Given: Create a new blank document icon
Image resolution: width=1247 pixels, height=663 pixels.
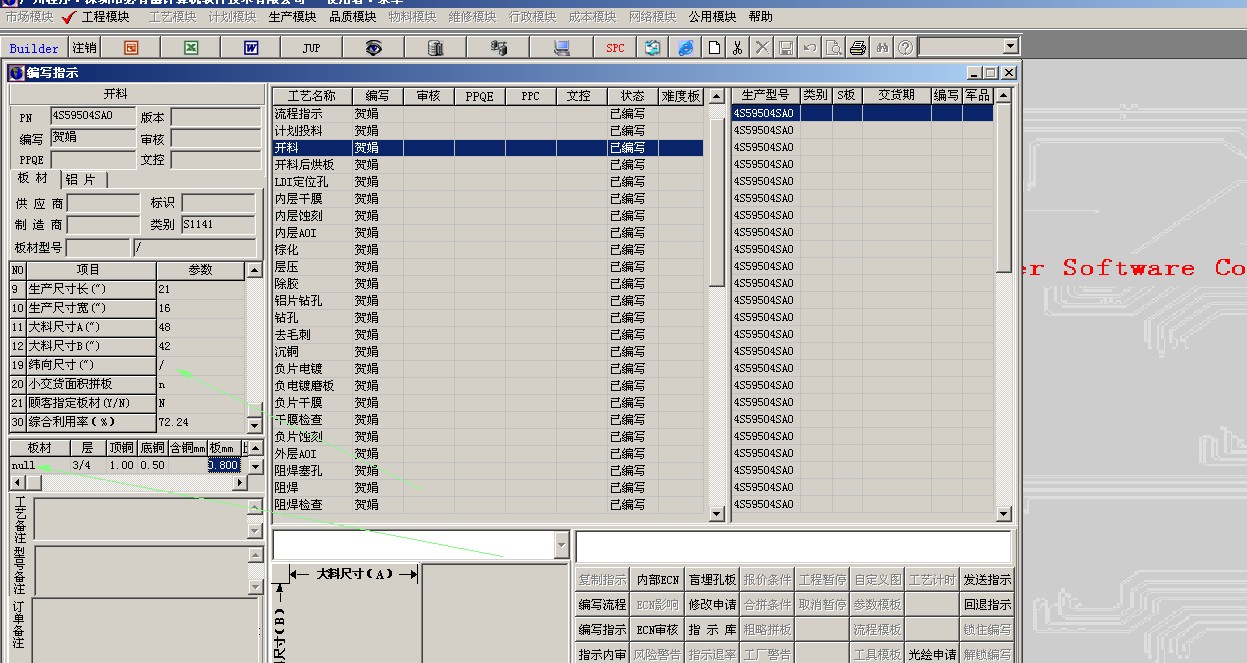Looking at the screenshot, I should (x=714, y=47).
